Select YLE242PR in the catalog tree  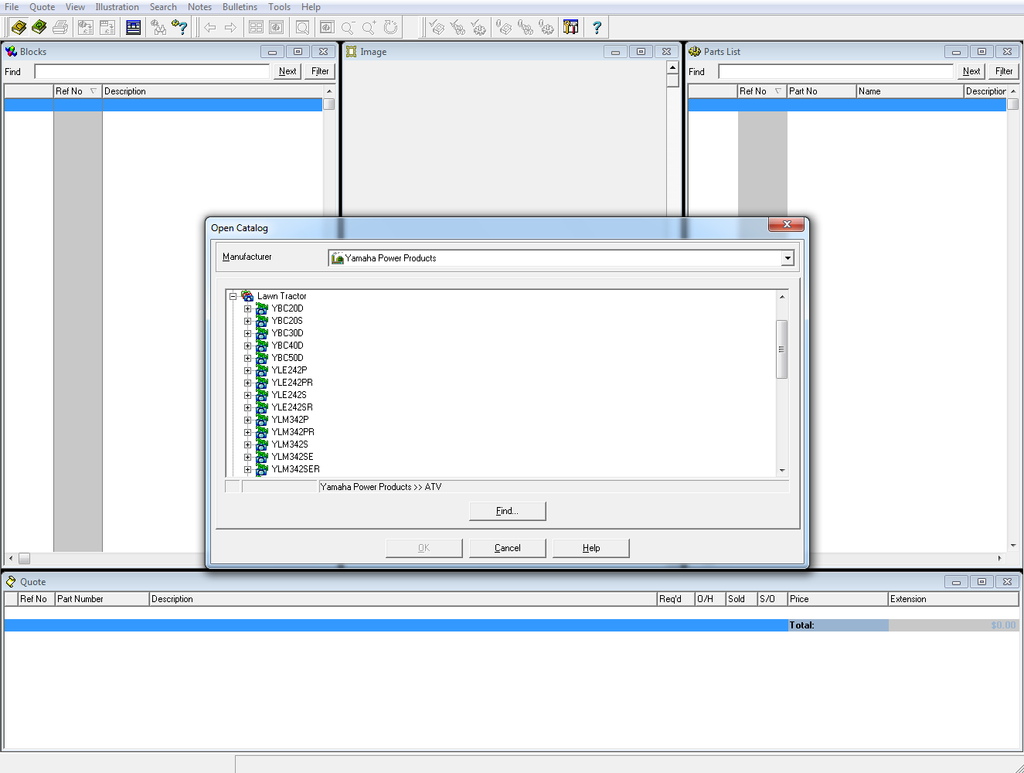[x=291, y=383]
